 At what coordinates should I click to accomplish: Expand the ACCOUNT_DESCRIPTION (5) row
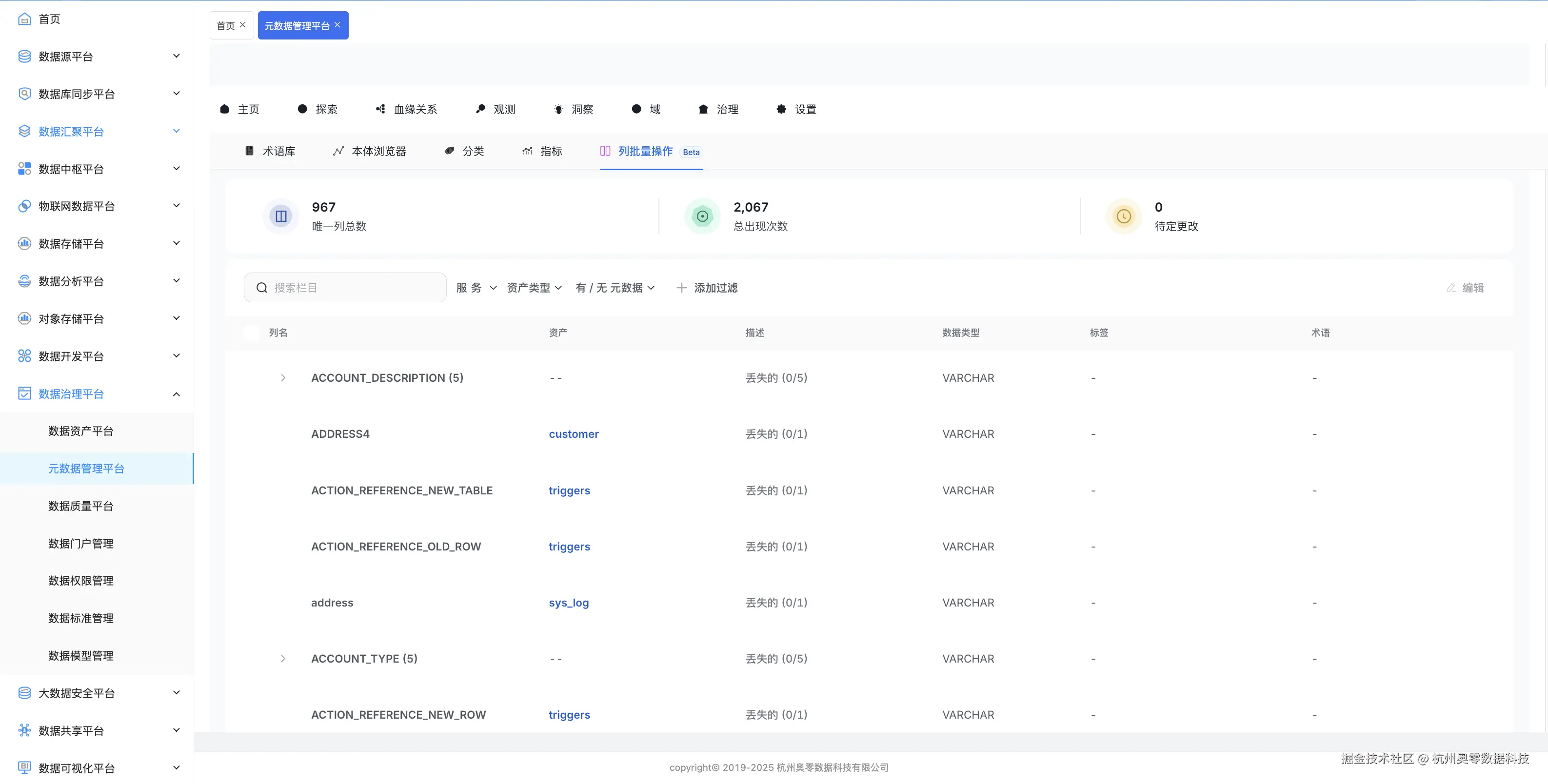pyautogui.click(x=283, y=378)
